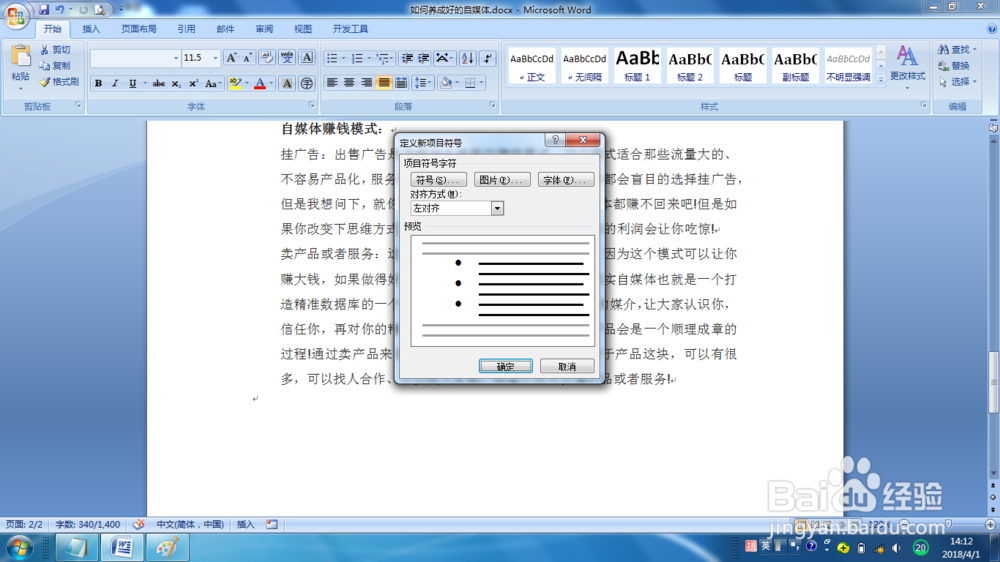
Task: Click the 字体(F)... button in the dialog
Action: (x=566, y=180)
